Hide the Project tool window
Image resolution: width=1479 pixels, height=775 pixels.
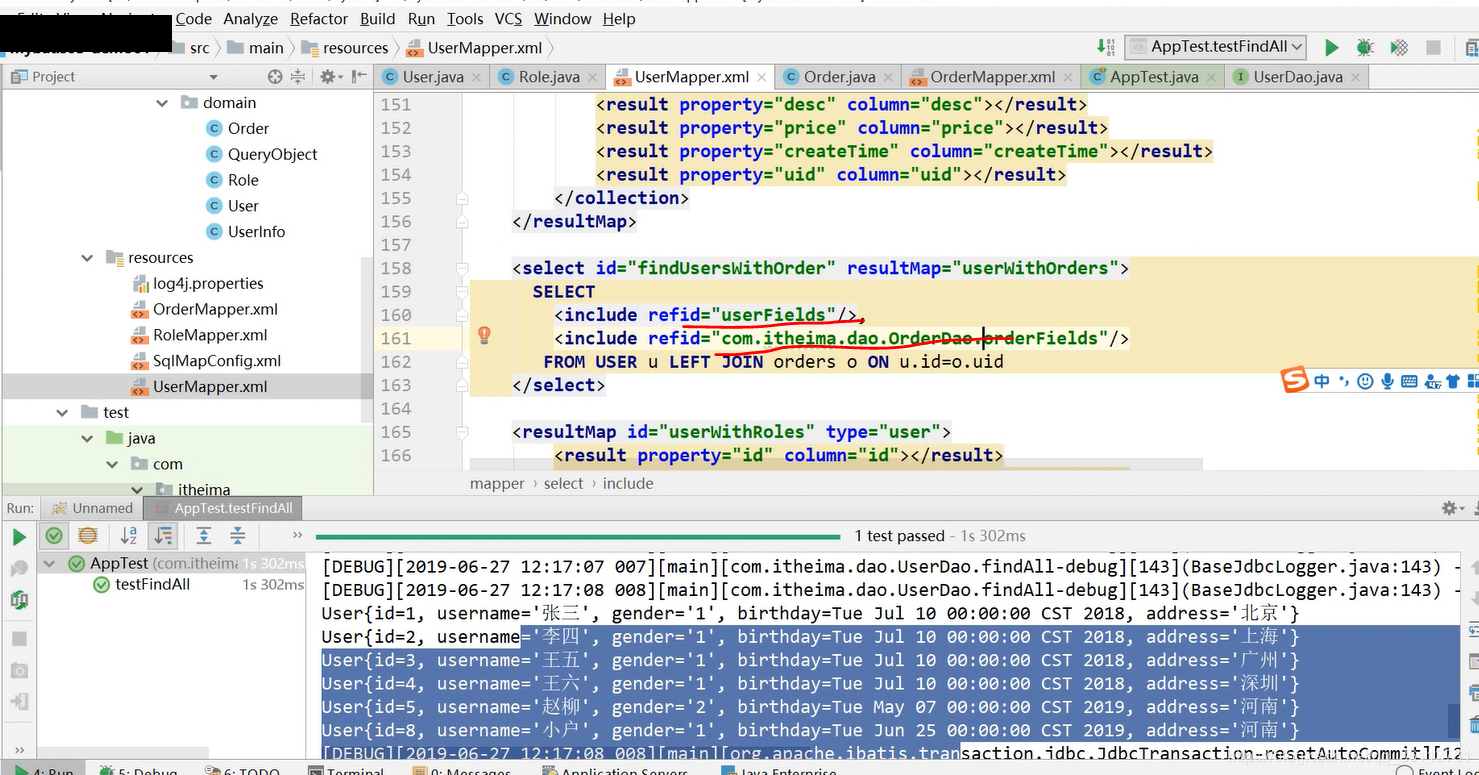coord(357,76)
